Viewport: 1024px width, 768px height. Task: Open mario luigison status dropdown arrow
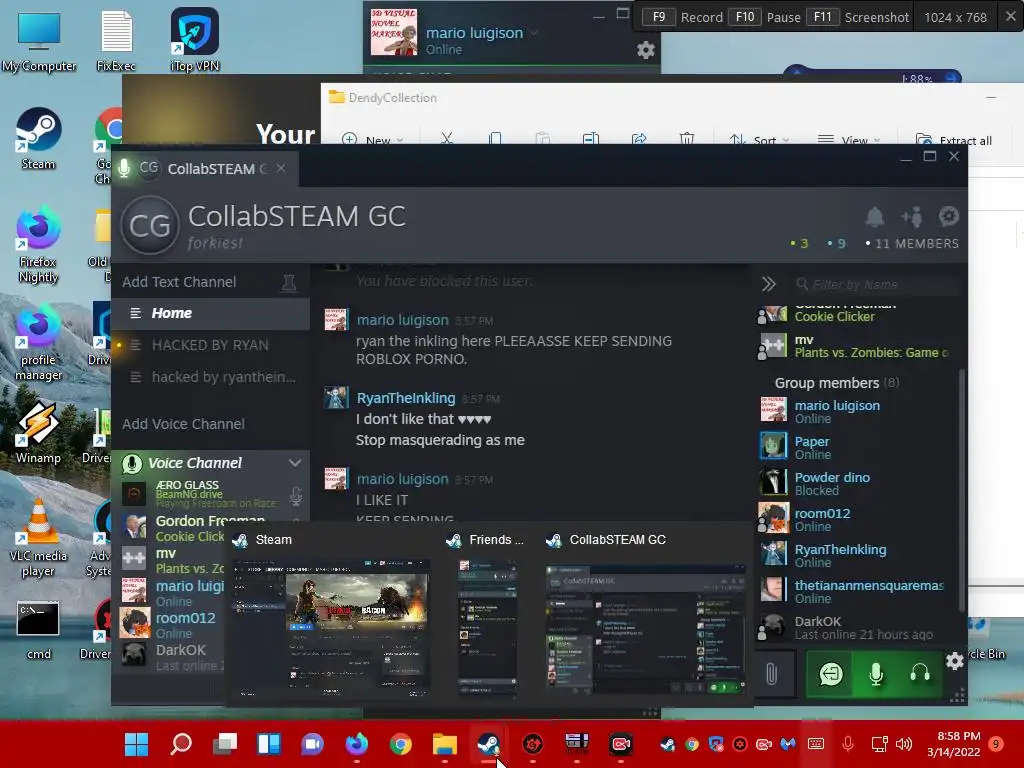coord(534,32)
